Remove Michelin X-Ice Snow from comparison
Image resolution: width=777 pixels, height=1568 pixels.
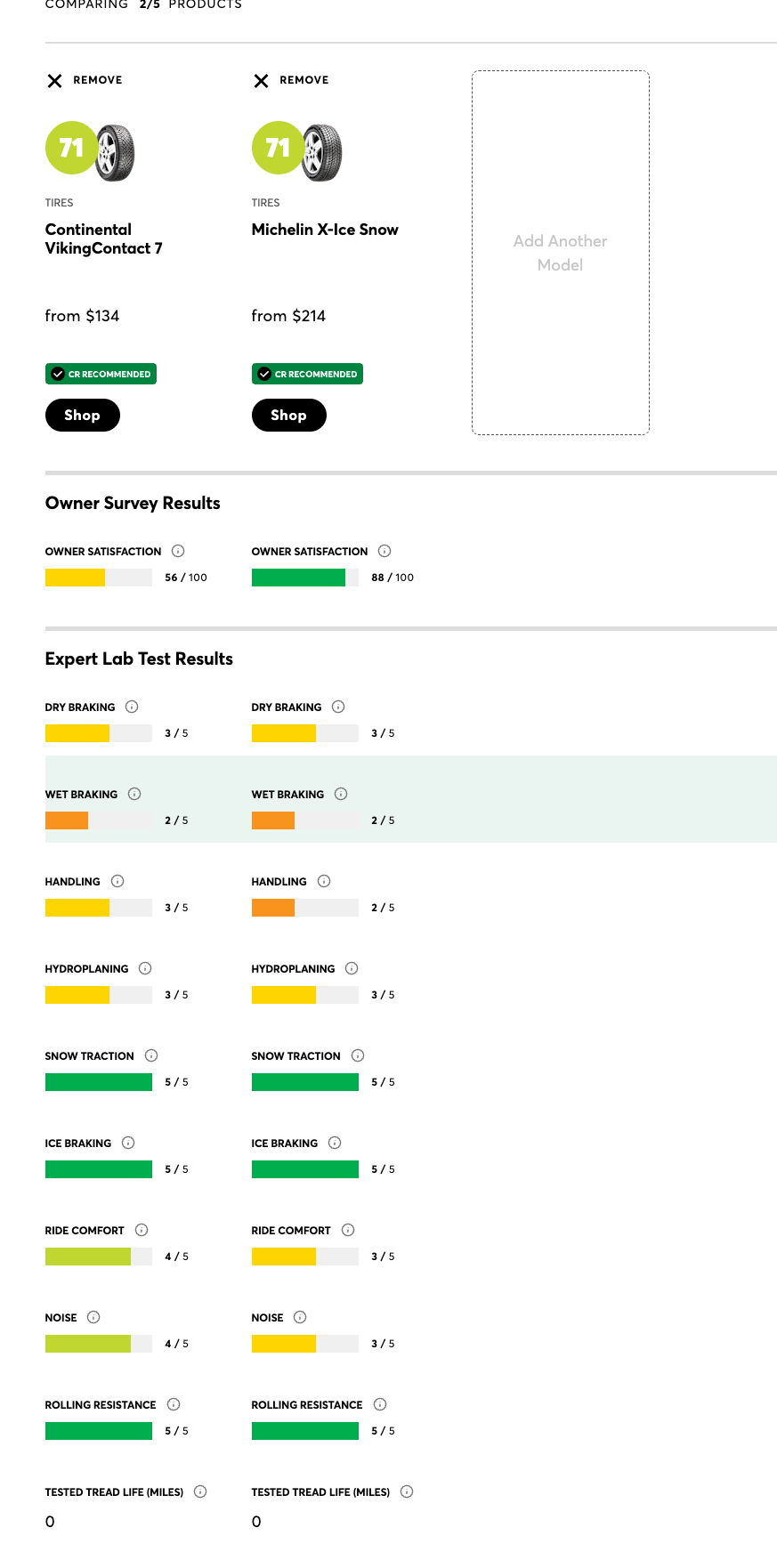pos(291,80)
